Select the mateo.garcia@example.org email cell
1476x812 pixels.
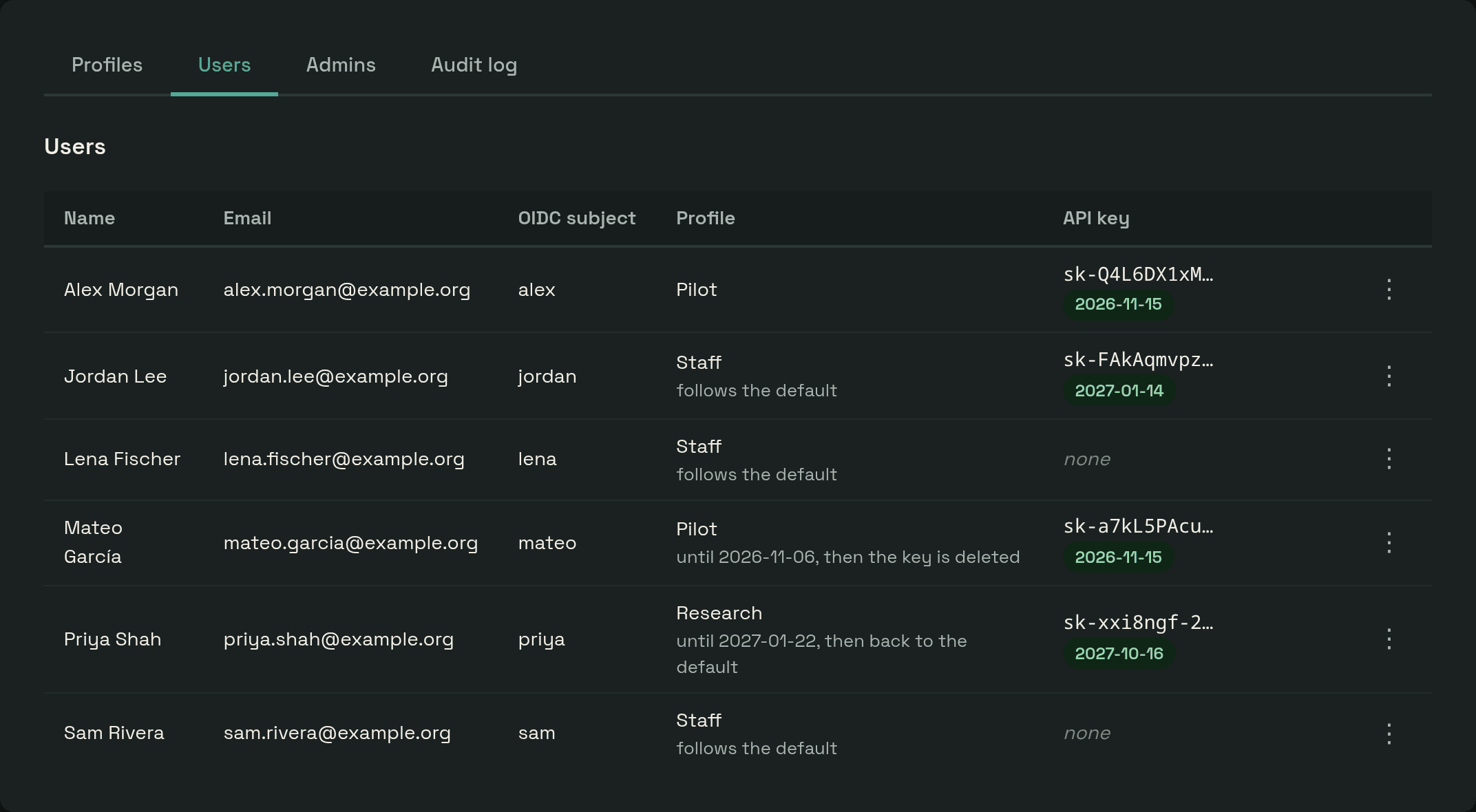click(x=350, y=543)
